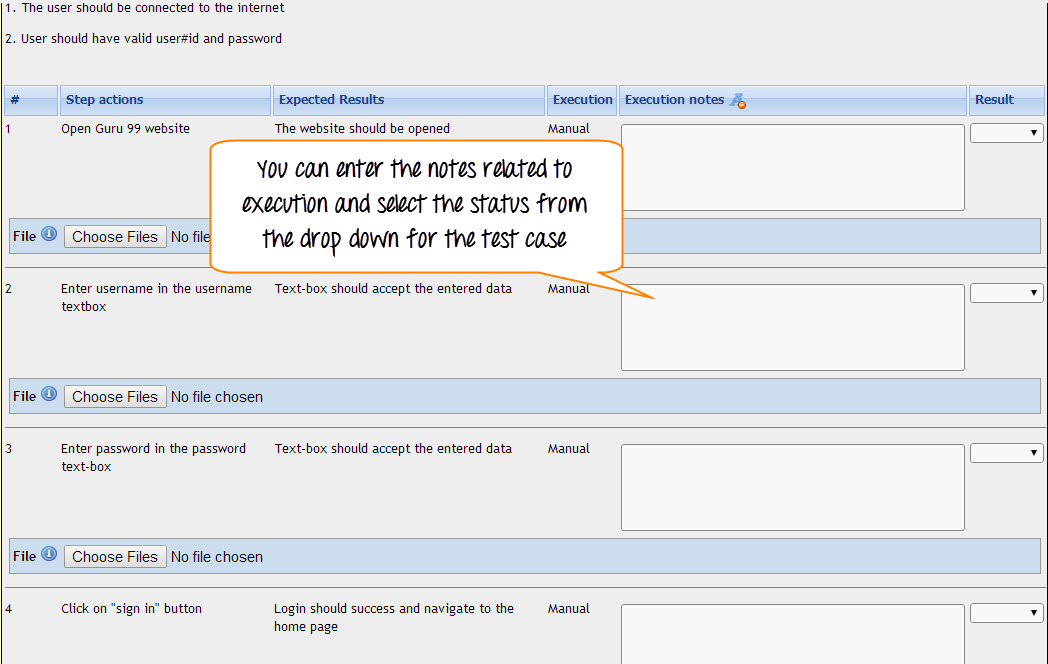Viewport: 1048px width, 664px height.
Task: Expand the Result dropdown for step 4
Action: click(1006, 613)
